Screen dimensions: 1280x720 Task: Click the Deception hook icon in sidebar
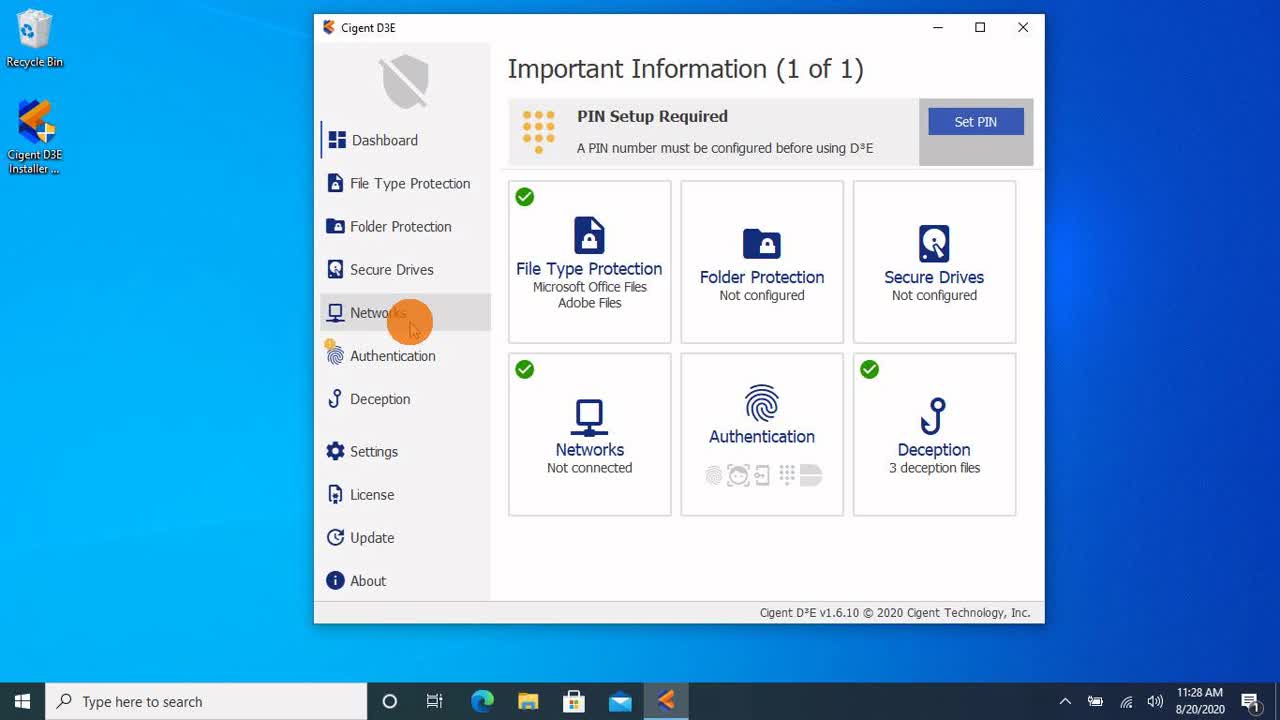point(335,398)
